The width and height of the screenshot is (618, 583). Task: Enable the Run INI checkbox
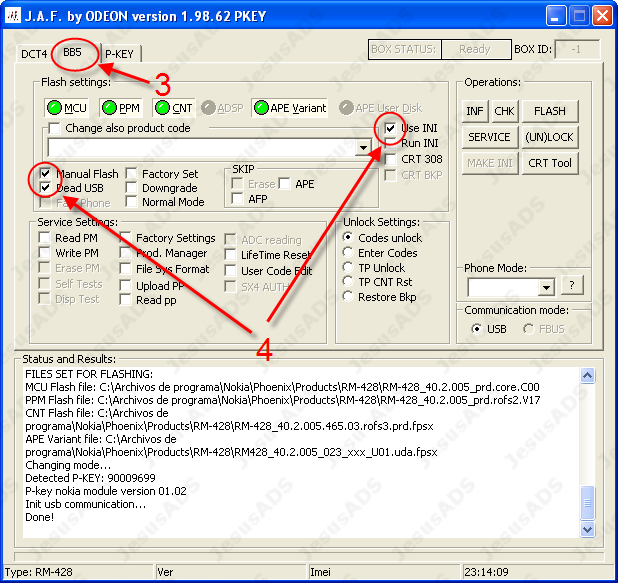coord(390,143)
